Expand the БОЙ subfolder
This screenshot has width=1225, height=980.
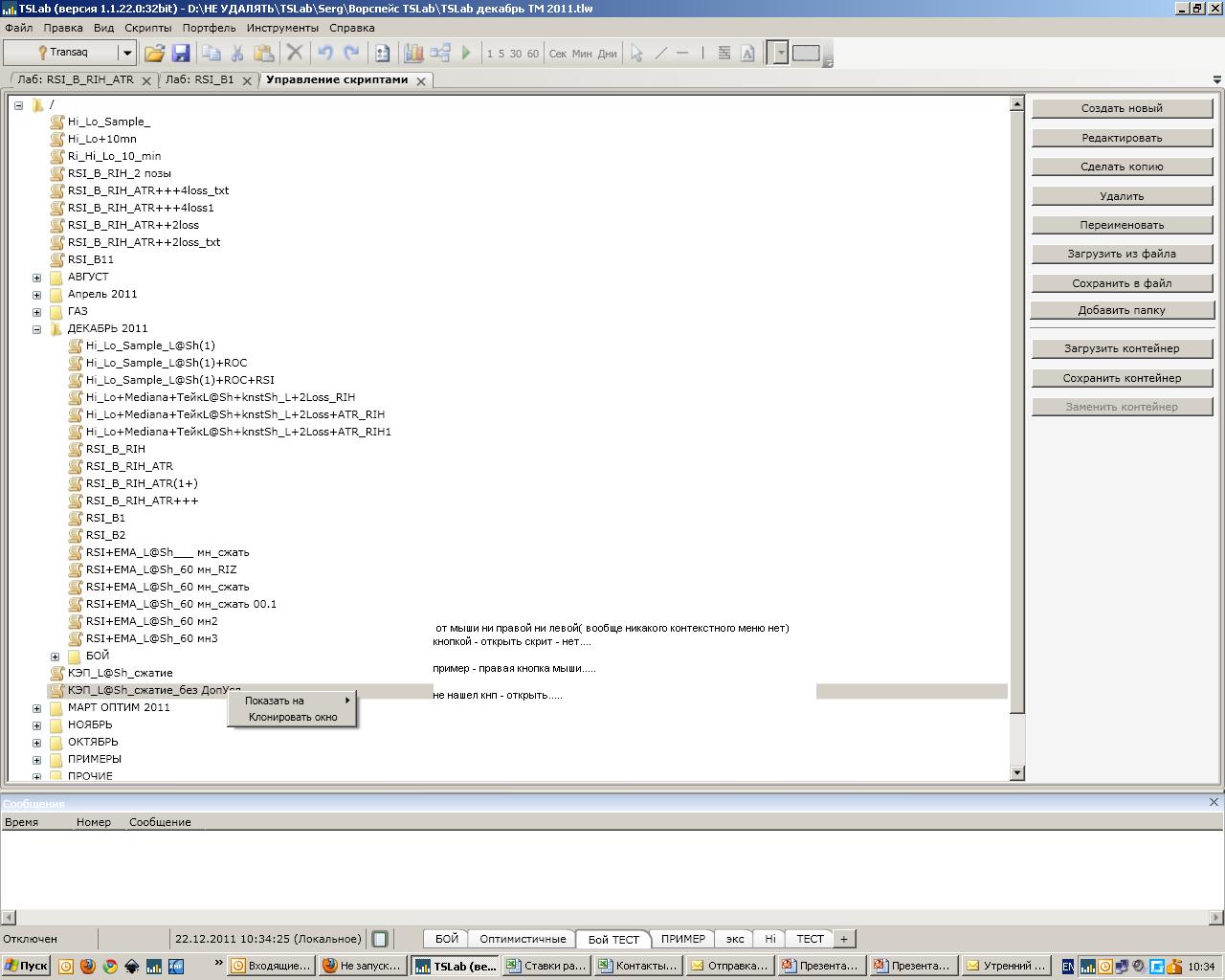[x=56, y=657]
